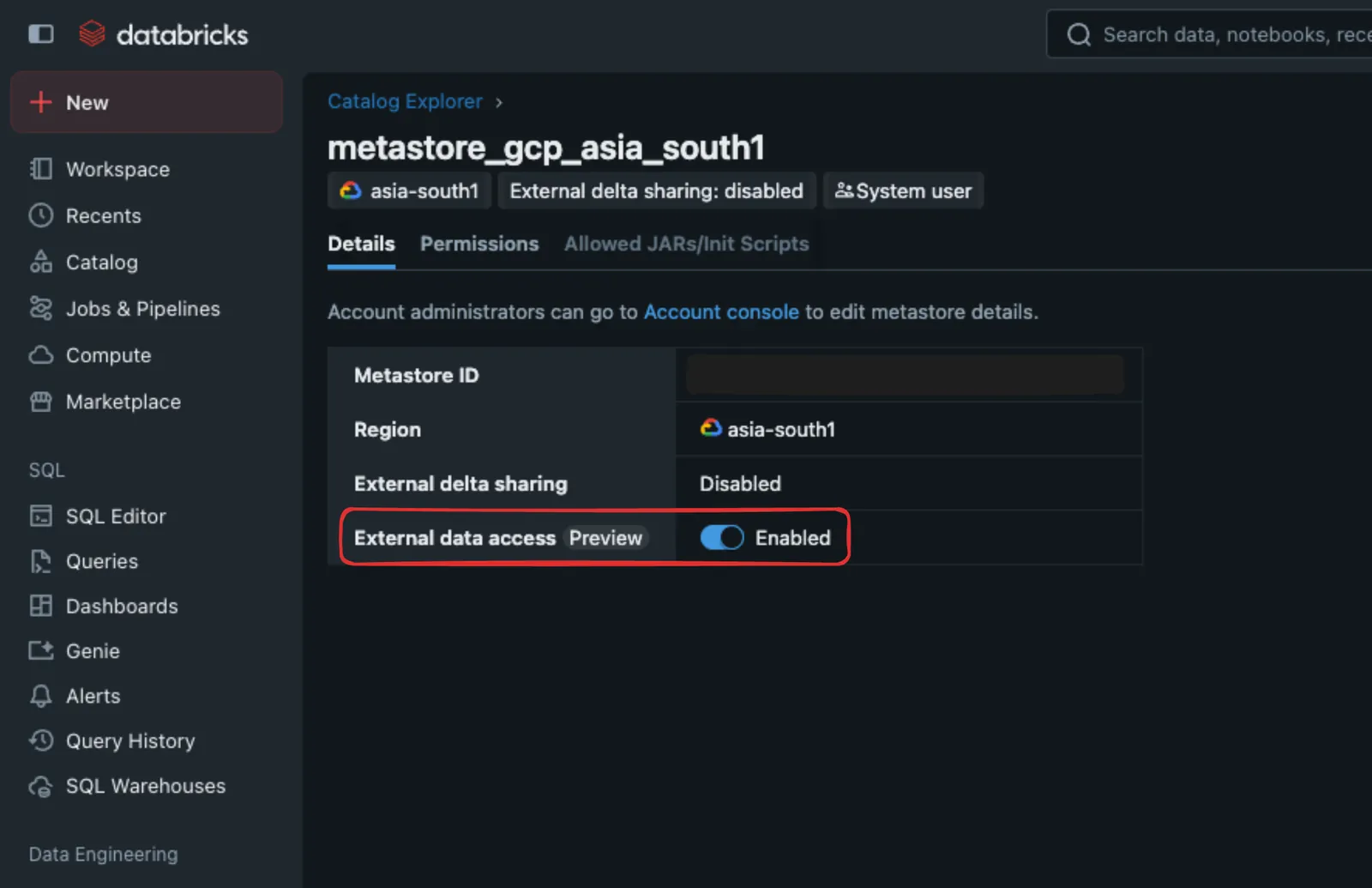The height and width of the screenshot is (888, 1372).
Task: Click the Data Engineering section header
Action: coord(103,855)
